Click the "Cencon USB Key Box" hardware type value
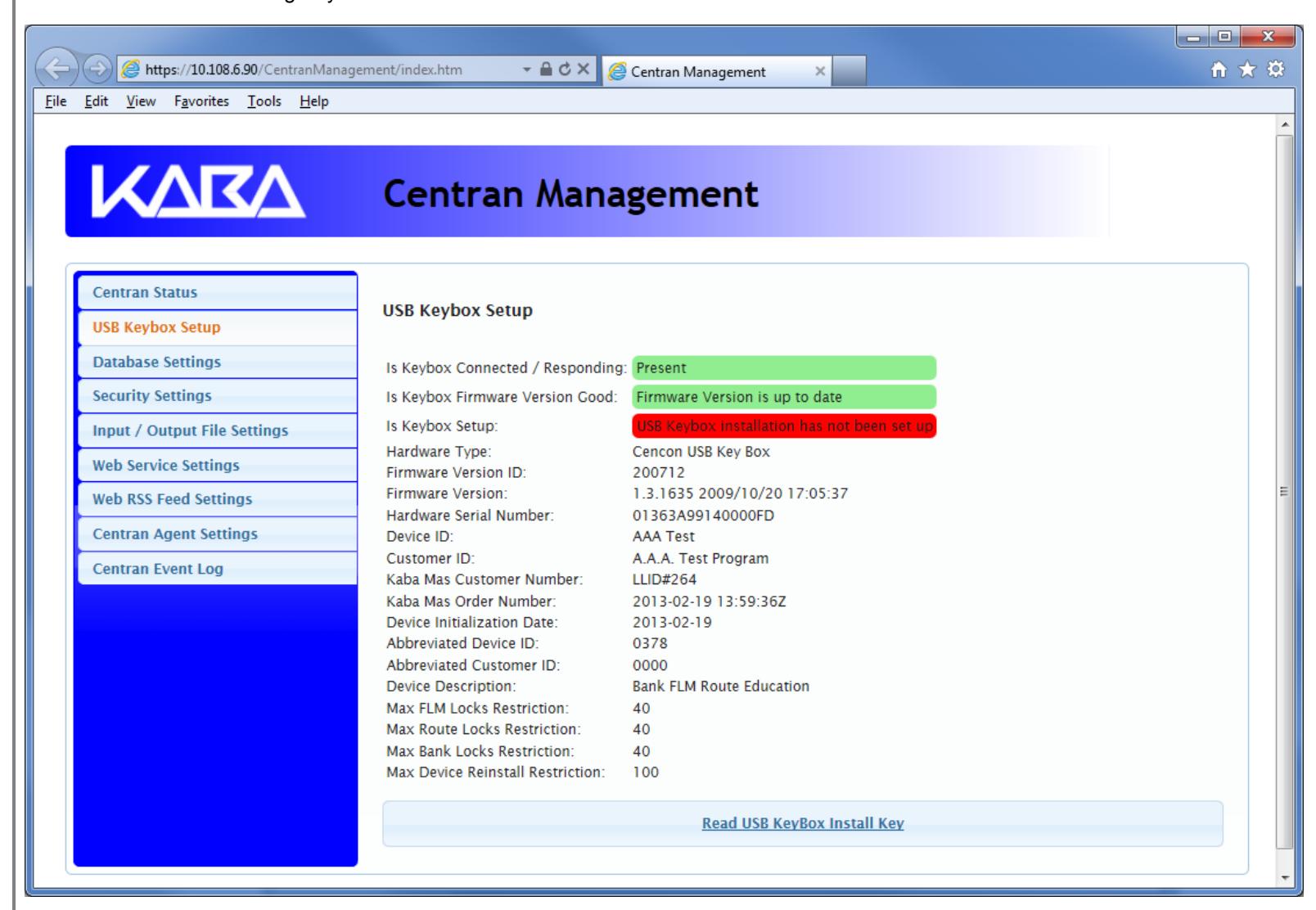This screenshot has height=910, width=1316. click(701, 452)
